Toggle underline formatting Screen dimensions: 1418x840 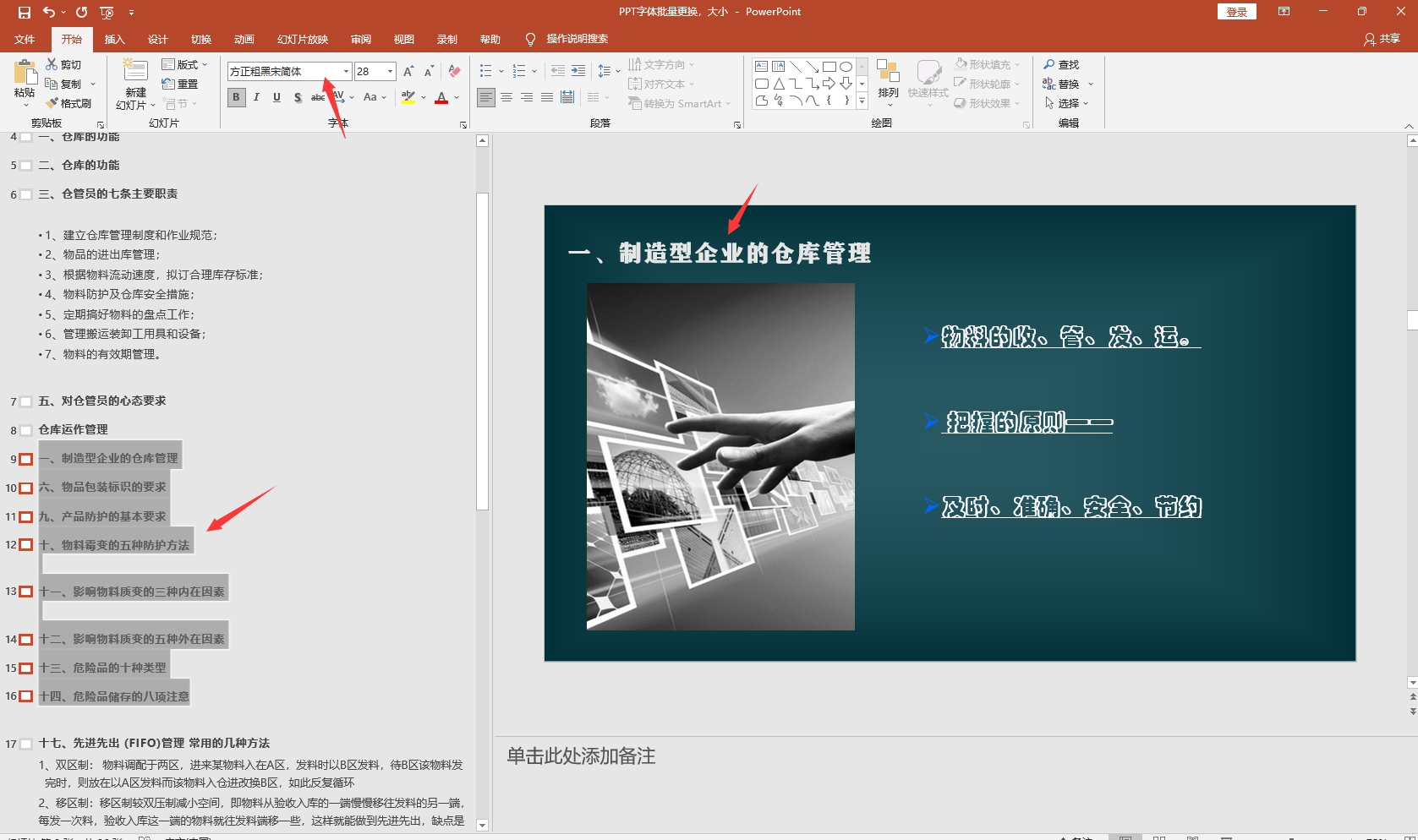click(276, 97)
